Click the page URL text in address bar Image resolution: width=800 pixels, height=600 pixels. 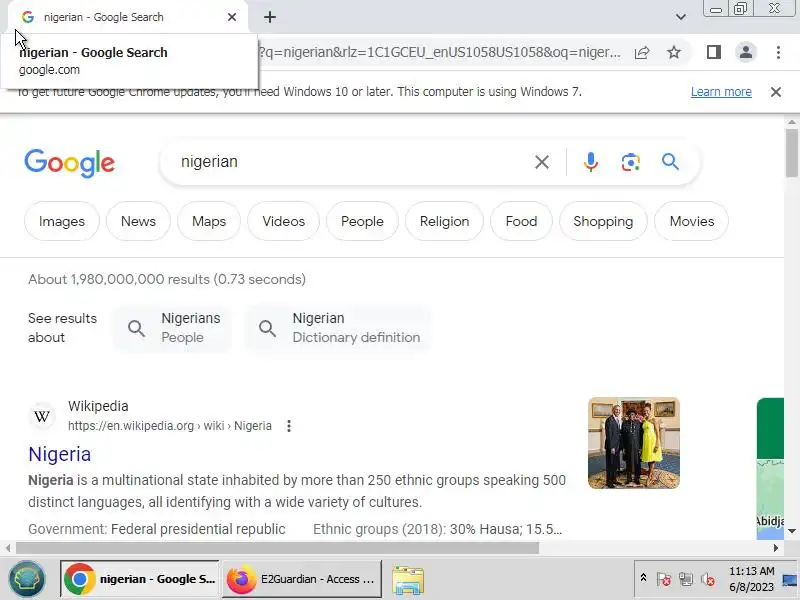pyautogui.click(x=441, y=53)
